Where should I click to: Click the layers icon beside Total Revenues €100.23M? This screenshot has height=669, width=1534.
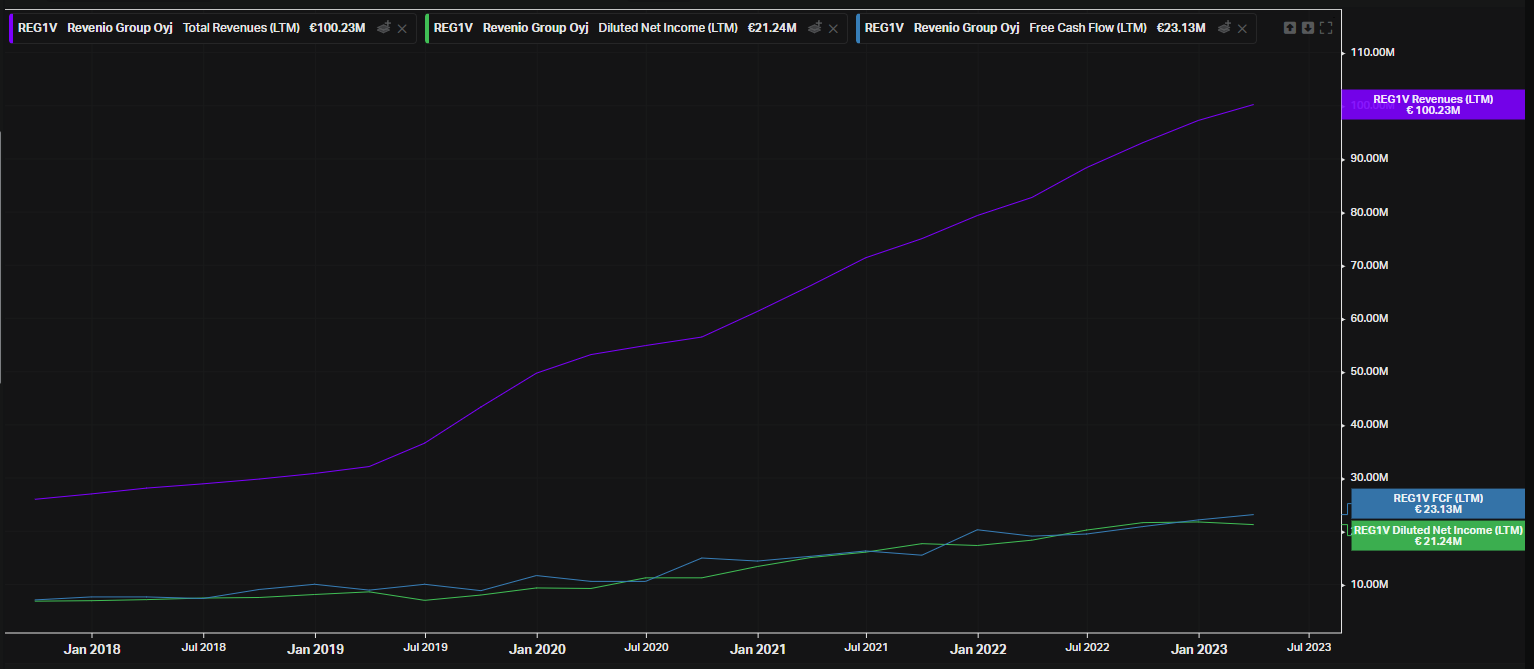click(x=383, y=28)
